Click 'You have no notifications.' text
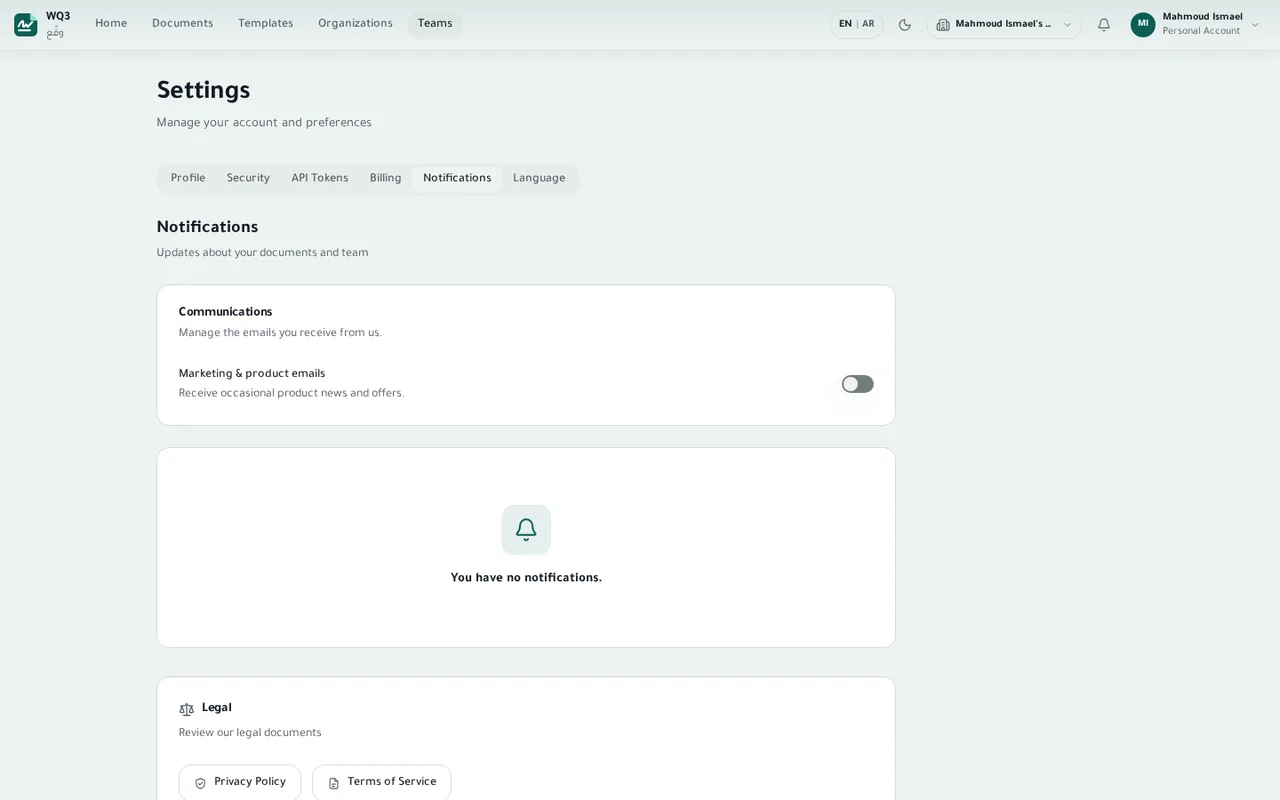 coord(526,578)
